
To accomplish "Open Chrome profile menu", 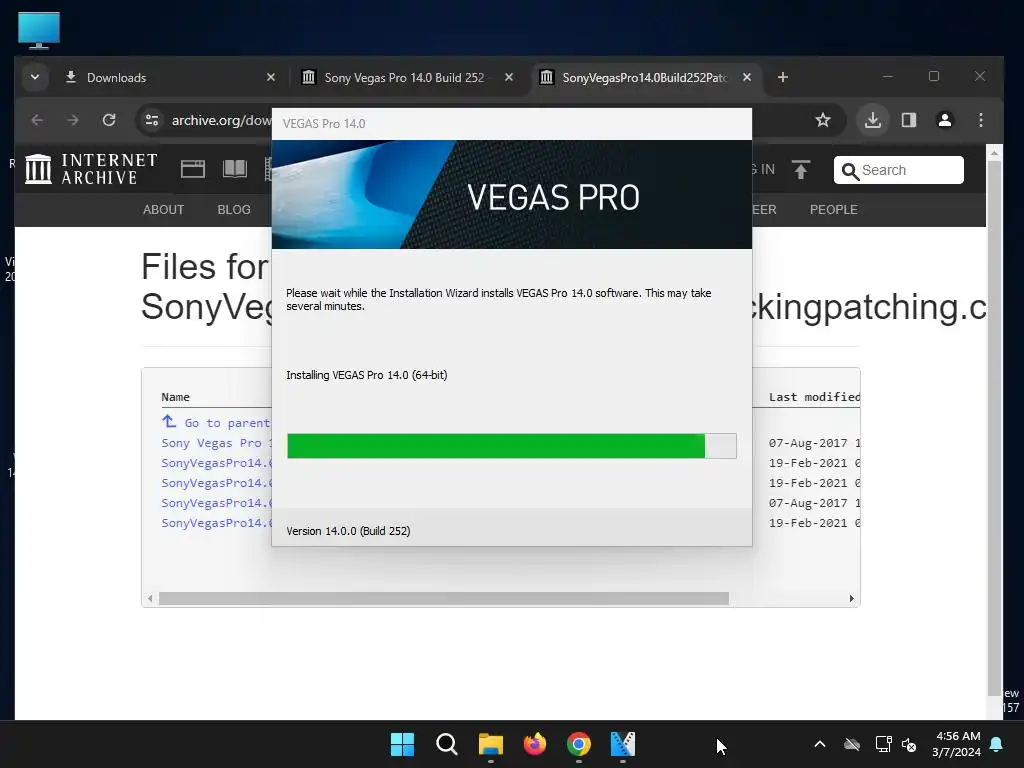I will point(944,120).
